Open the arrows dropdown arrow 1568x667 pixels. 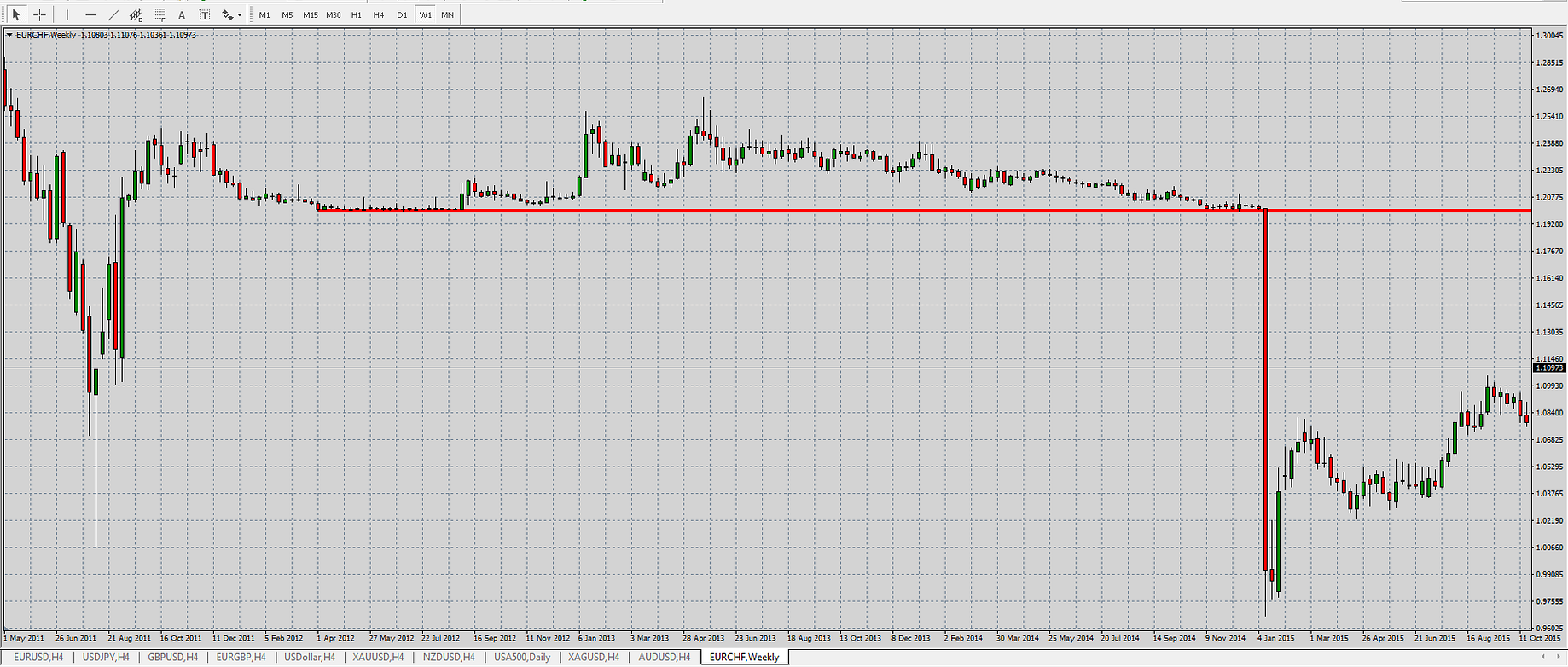pos(240,15)
